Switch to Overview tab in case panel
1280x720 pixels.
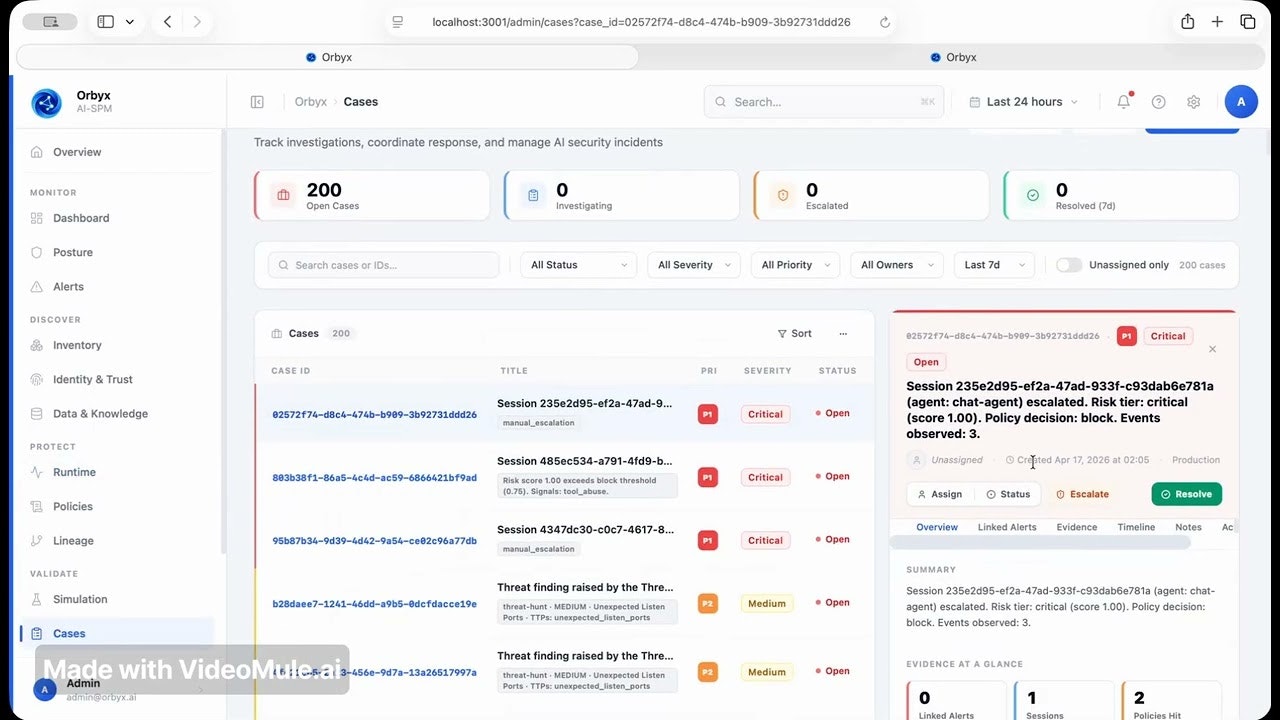(937, 527)
